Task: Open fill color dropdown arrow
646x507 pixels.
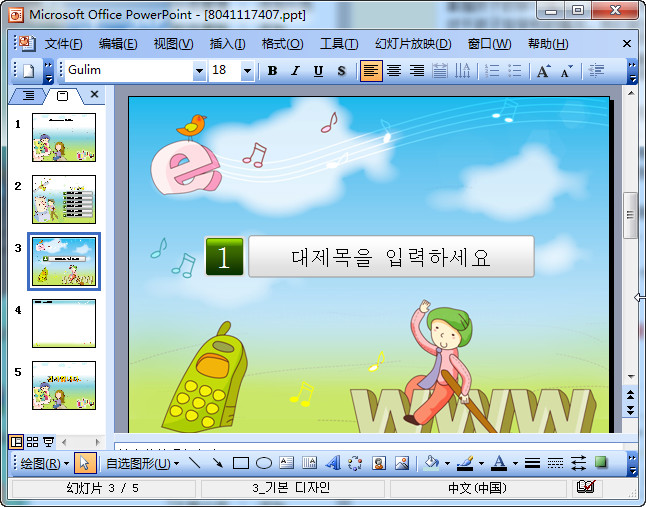Action: tap(447, 464)
